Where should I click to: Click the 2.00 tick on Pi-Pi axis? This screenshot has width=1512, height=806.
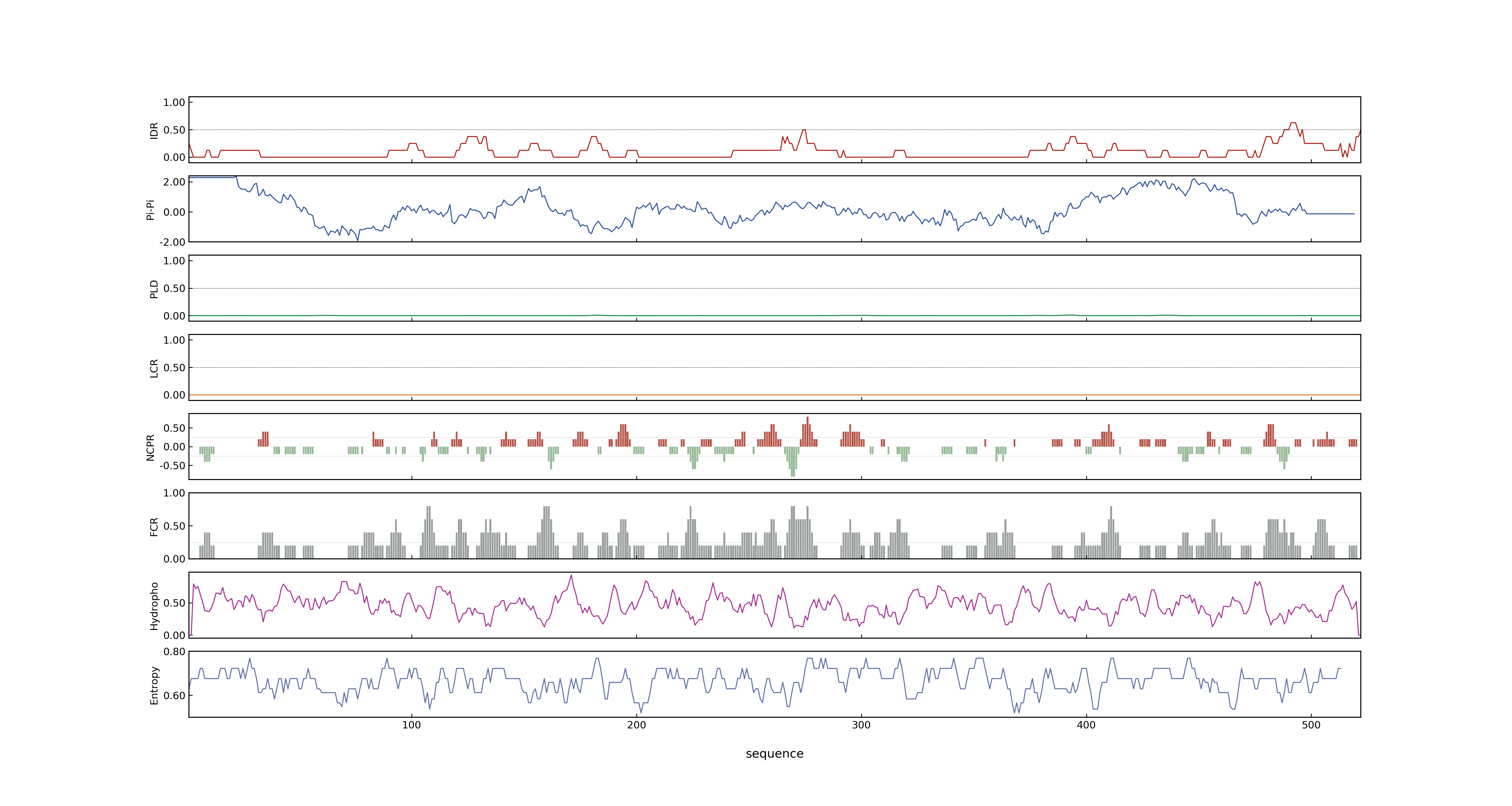pos(174,182)
